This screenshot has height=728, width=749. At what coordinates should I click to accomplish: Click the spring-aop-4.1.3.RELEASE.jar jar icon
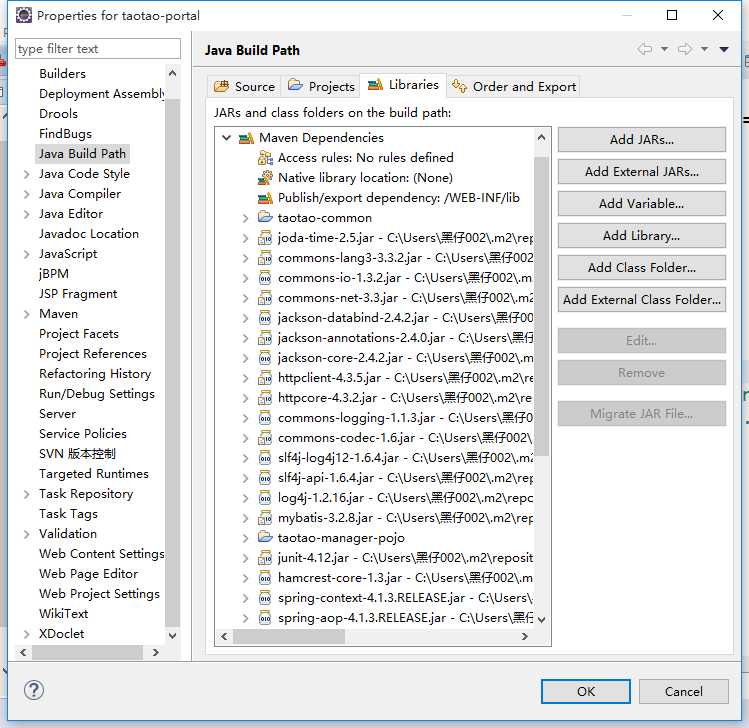[265, 618]
